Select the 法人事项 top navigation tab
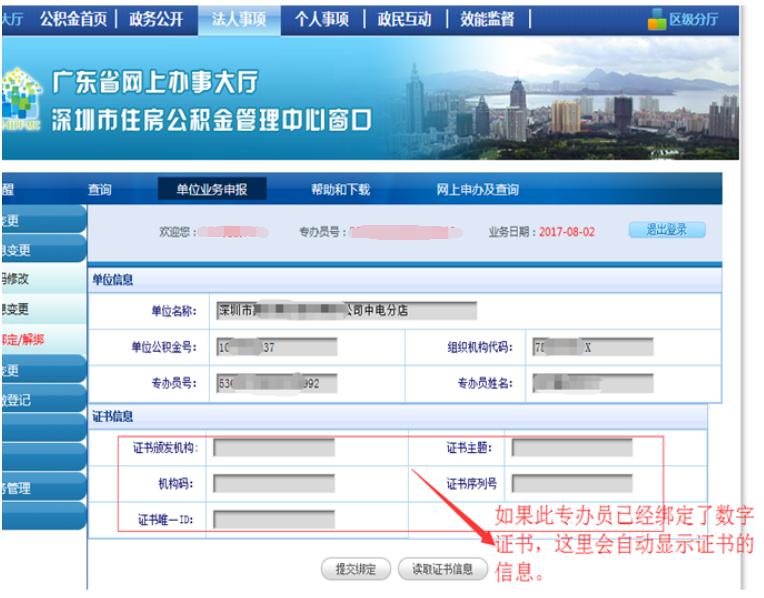The image size is (764, 598). [239, 19]
